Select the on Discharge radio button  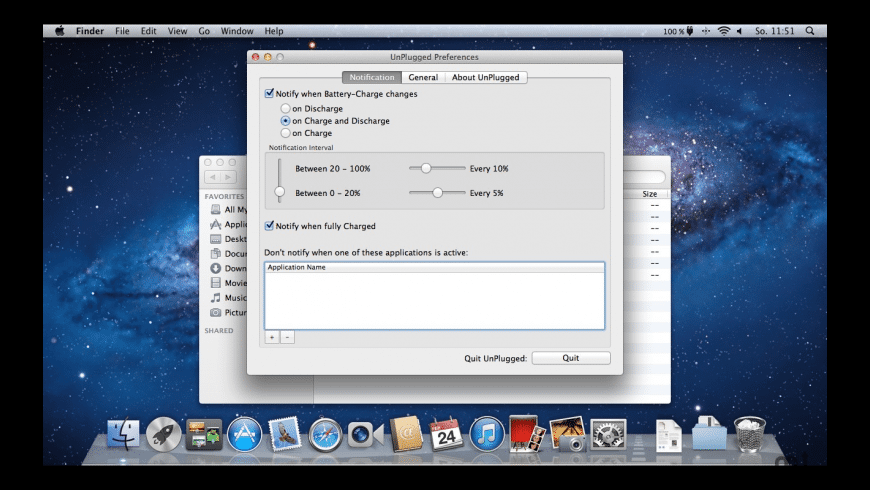(285, 108)
